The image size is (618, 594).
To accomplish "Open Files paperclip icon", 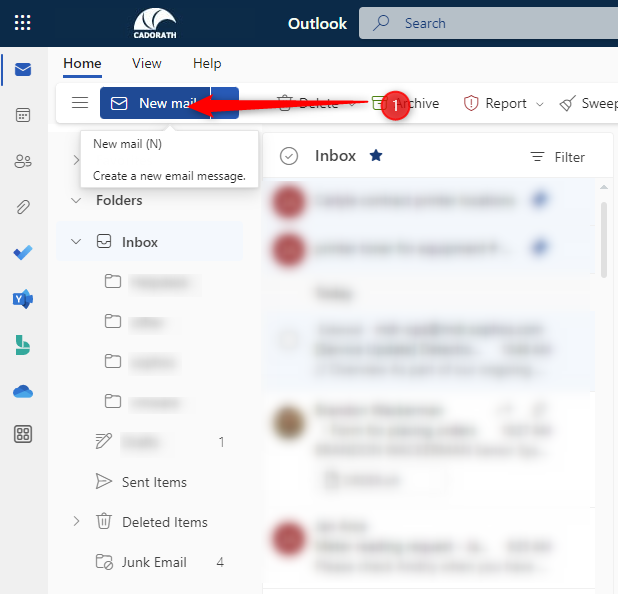I will point(23,207).
